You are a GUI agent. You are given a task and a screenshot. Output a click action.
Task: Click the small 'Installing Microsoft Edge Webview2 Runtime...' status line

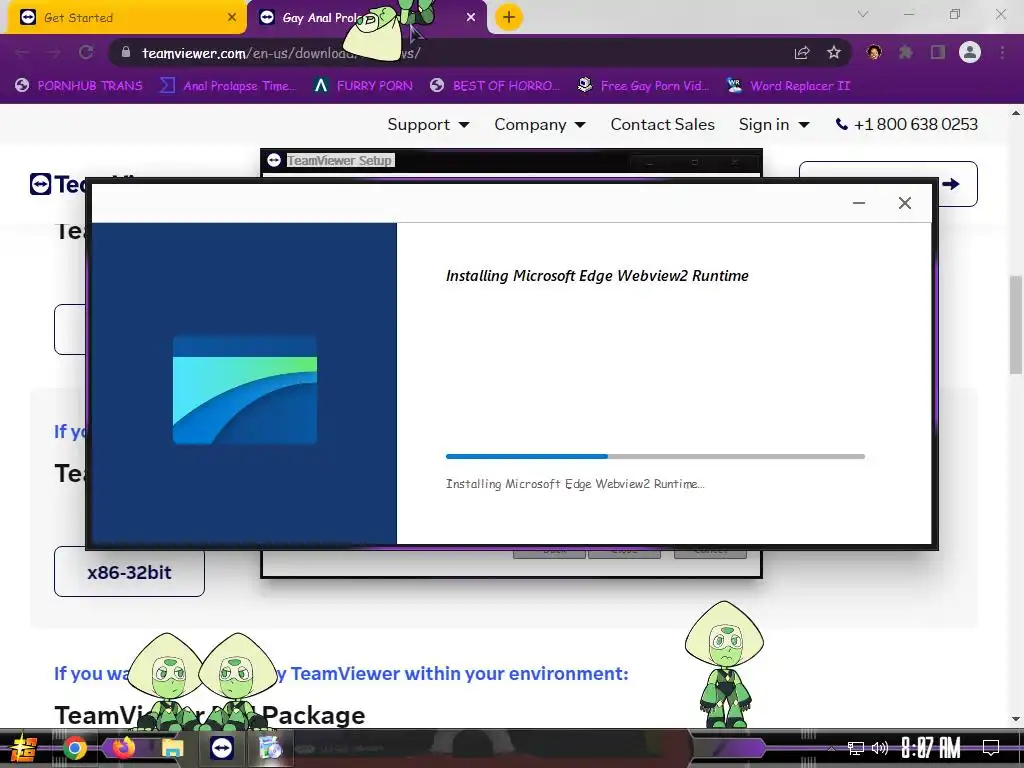click(575, 484)
